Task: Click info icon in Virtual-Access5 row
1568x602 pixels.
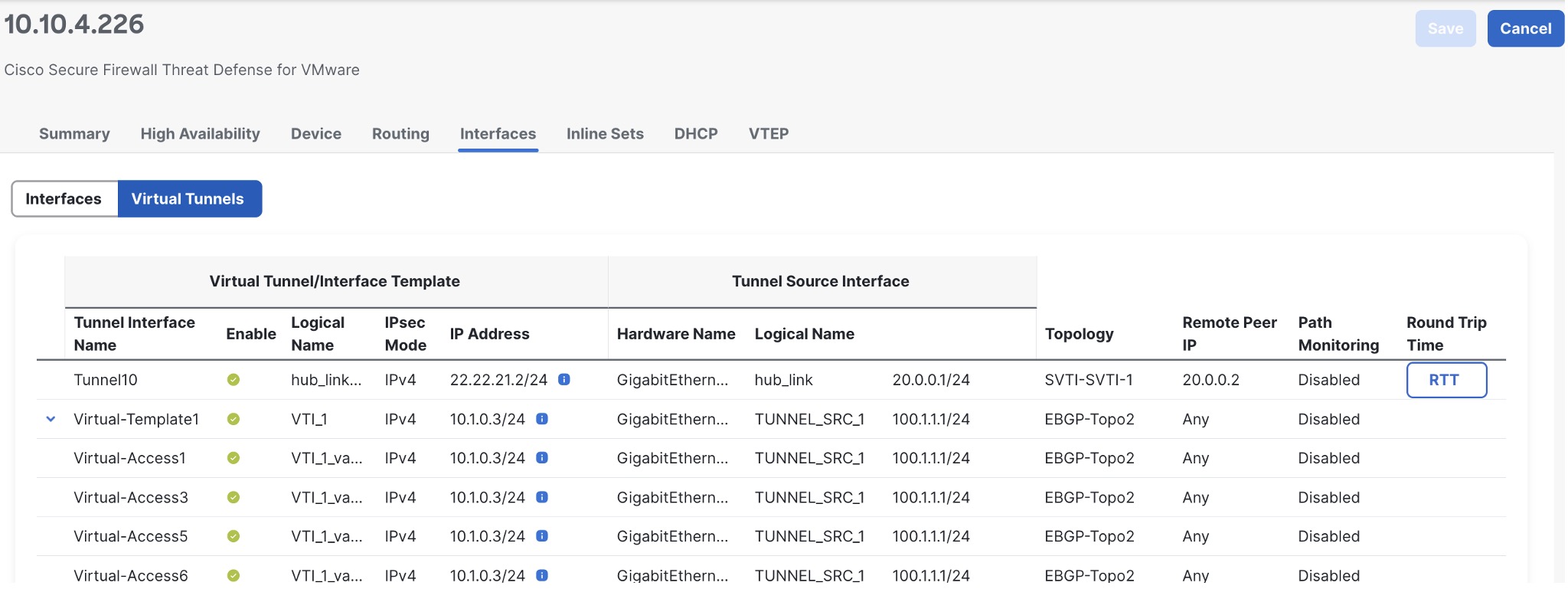Action: click(x=542, y=536)
